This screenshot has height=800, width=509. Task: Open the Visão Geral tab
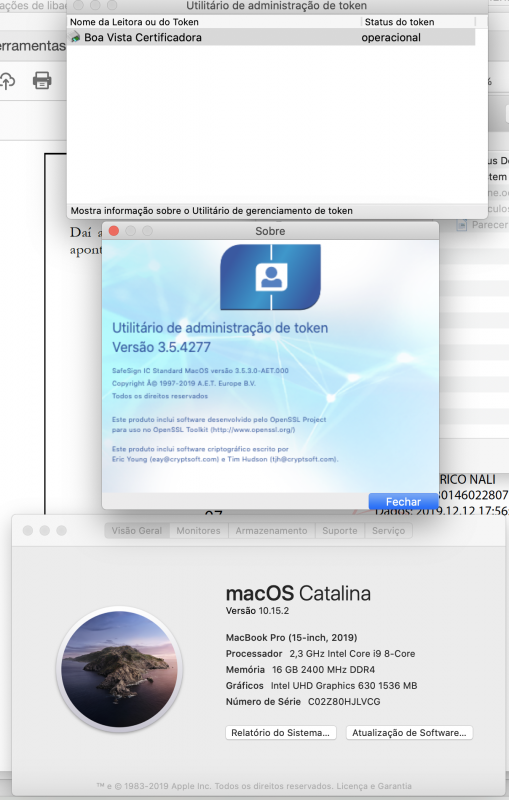pyautogui.click(x=137, y=531)
